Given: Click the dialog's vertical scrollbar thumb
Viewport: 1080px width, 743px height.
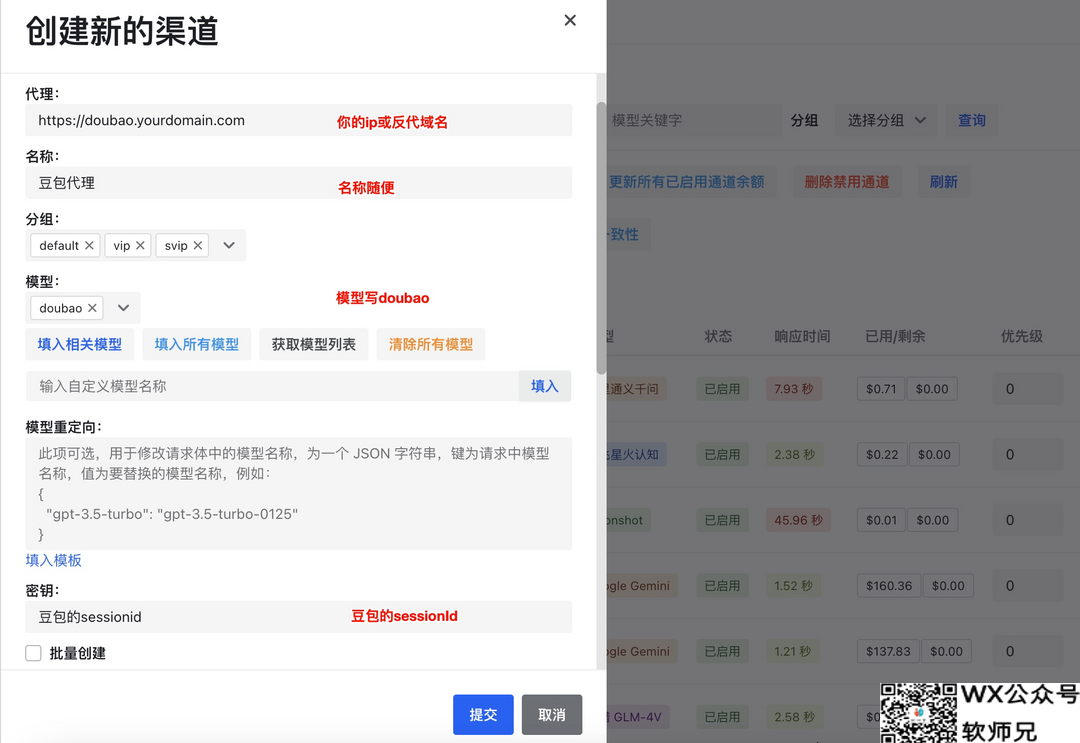Looking at the screenshot, I should coord(601,238).
